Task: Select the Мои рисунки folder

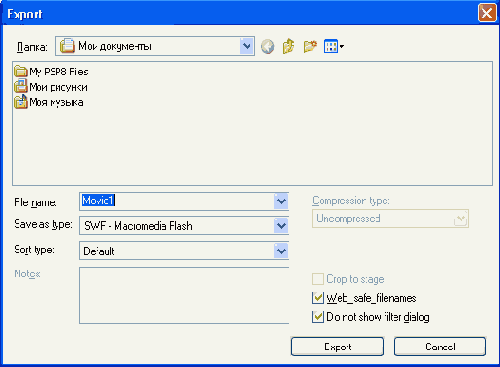Action: 51,87
